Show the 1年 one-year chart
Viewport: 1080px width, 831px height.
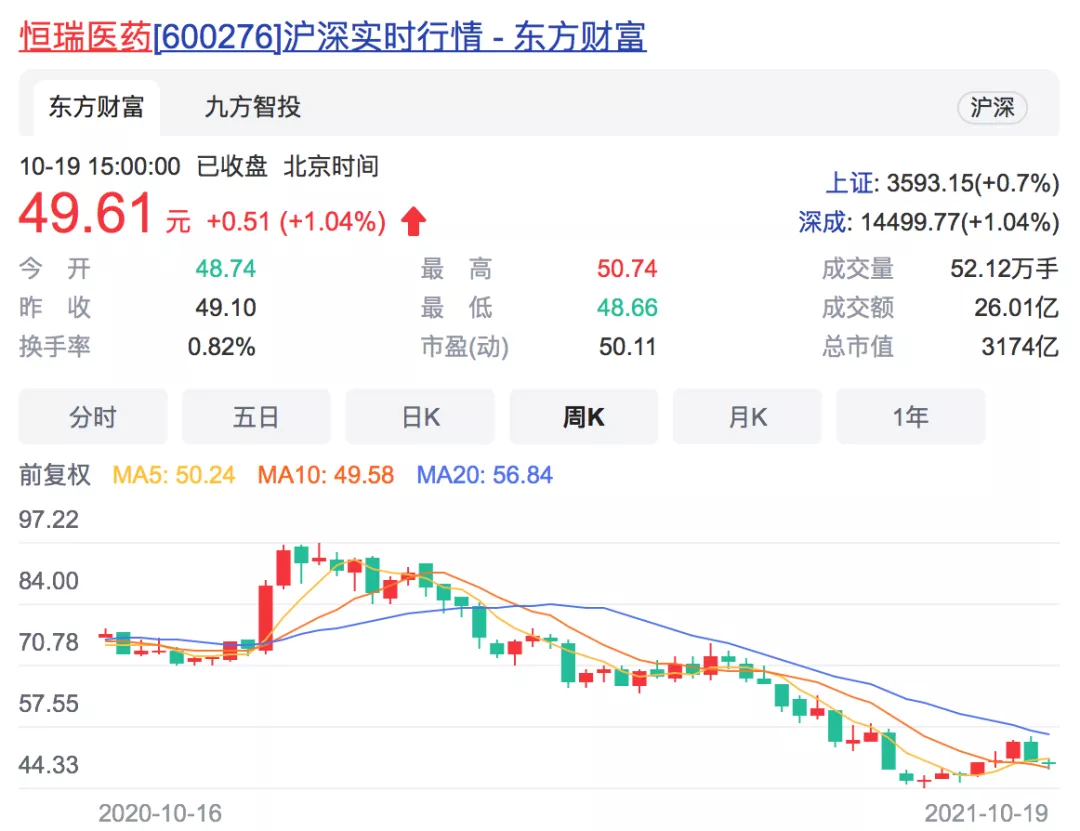point(910,417)
